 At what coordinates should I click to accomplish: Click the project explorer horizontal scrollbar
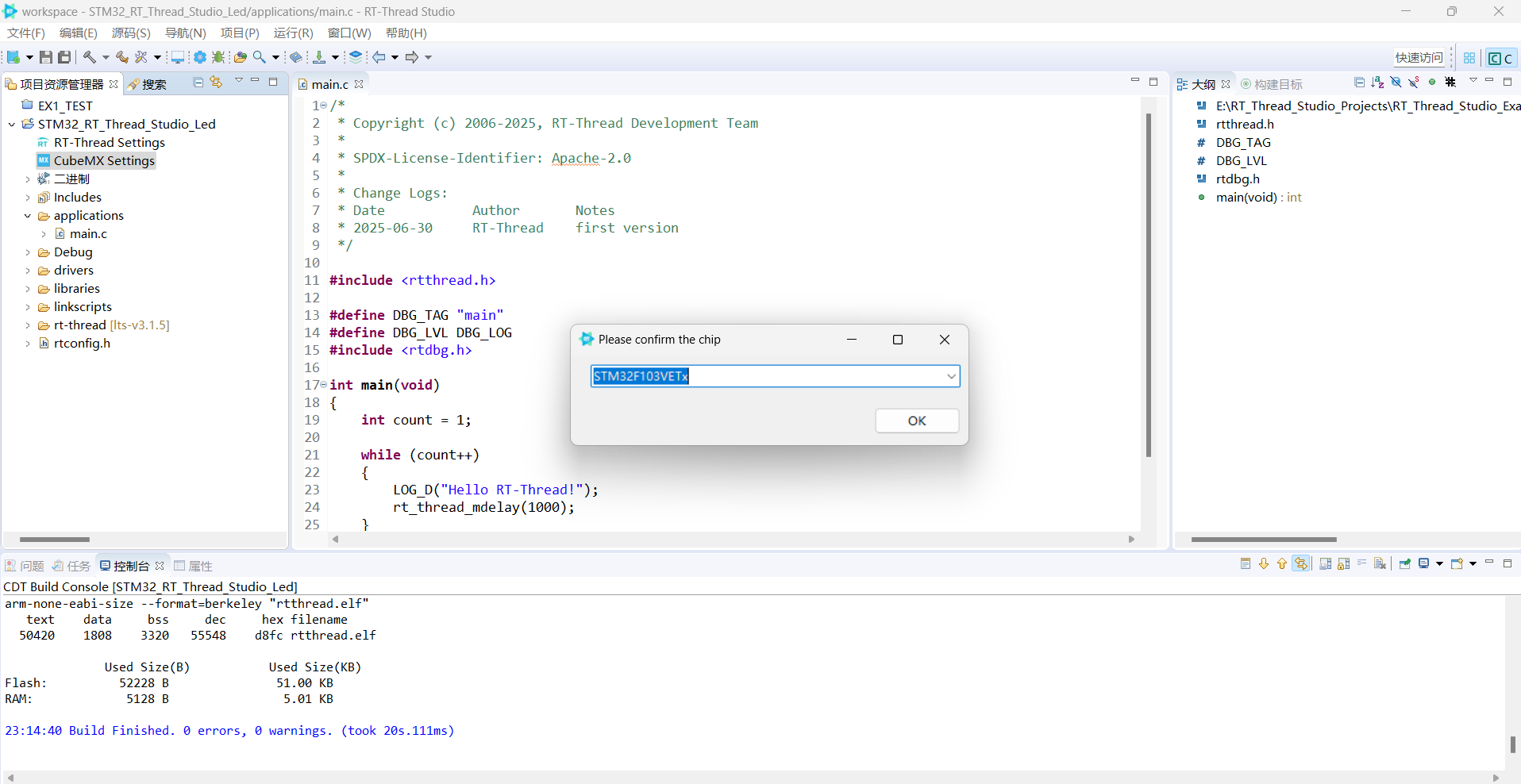pyautogui.click(x=54, y=540)
